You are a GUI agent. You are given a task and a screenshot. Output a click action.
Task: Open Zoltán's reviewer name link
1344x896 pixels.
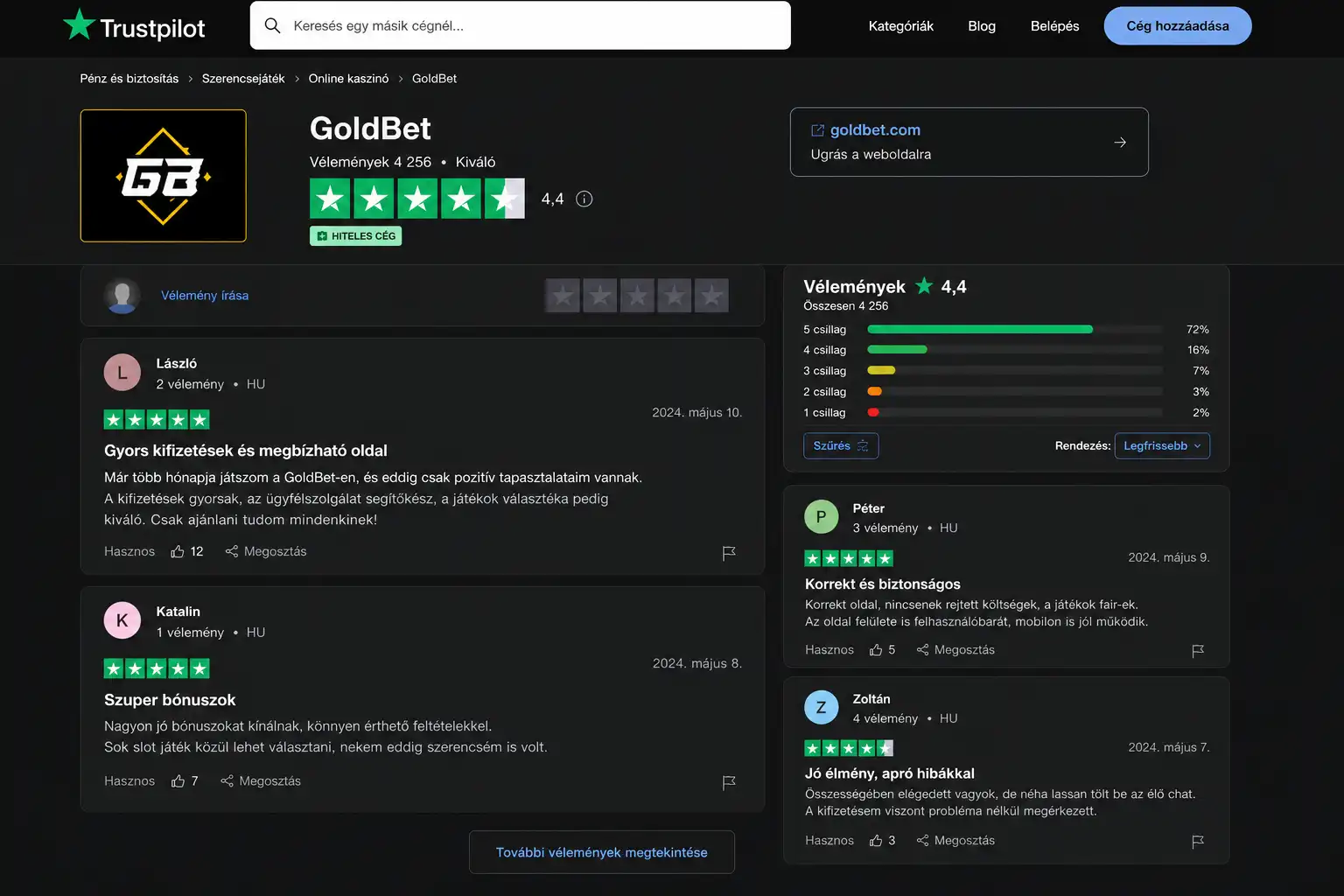(x=871, y=699)
